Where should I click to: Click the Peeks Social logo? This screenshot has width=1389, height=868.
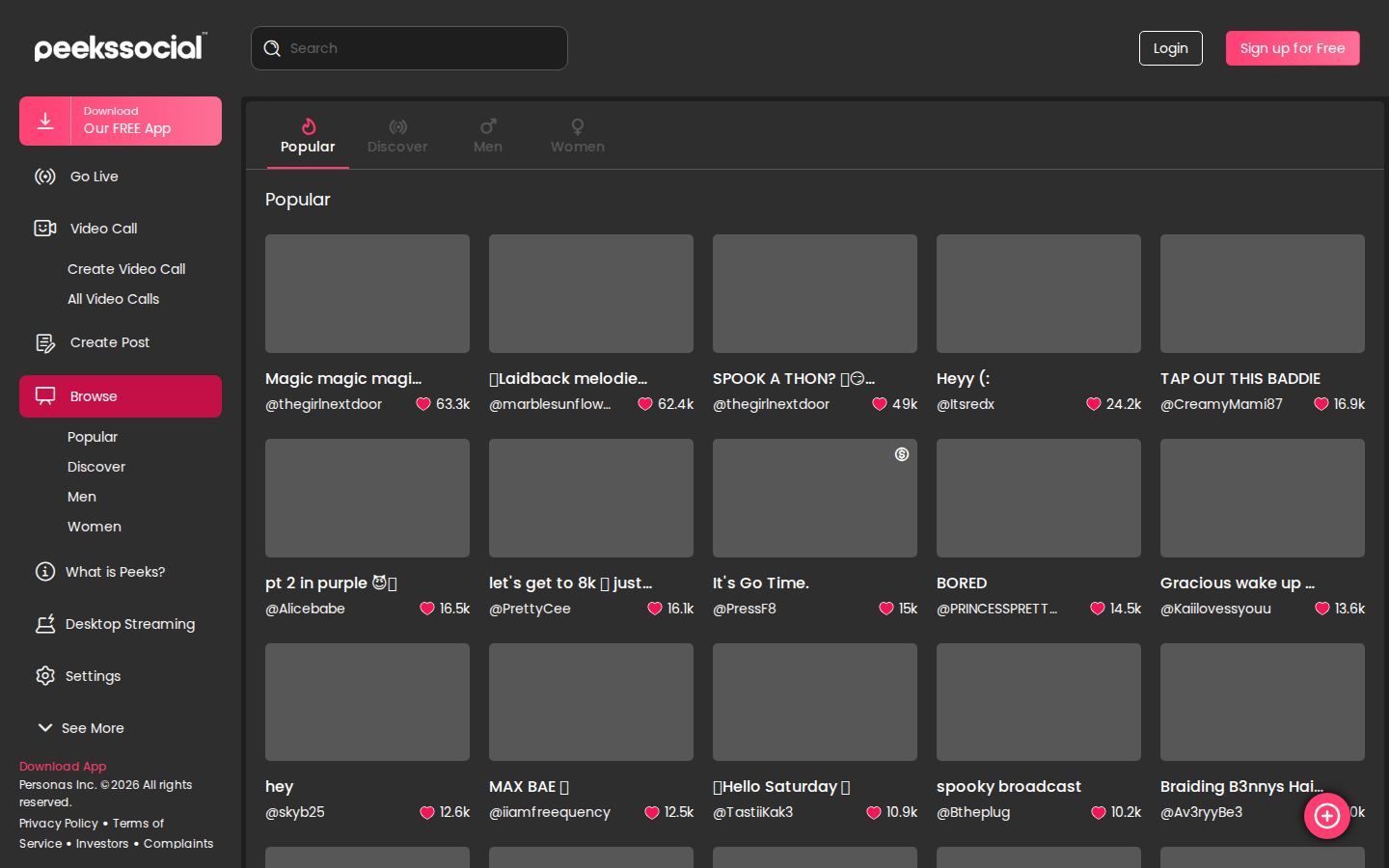121,47
